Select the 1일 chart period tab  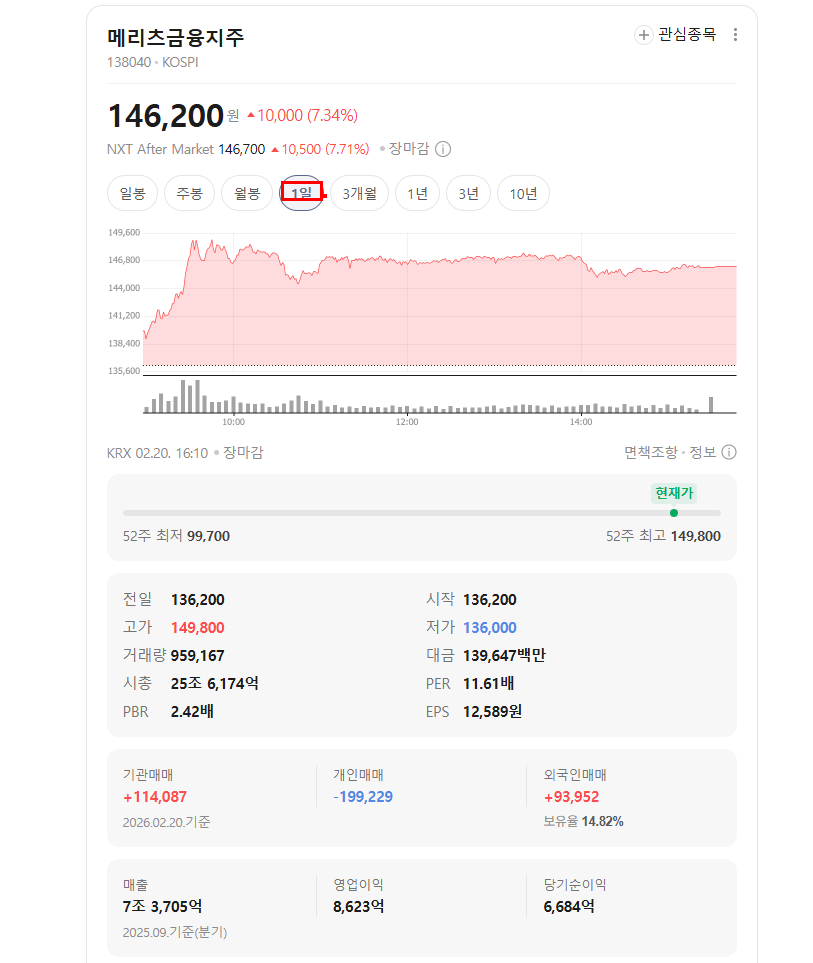click(301, 193)
